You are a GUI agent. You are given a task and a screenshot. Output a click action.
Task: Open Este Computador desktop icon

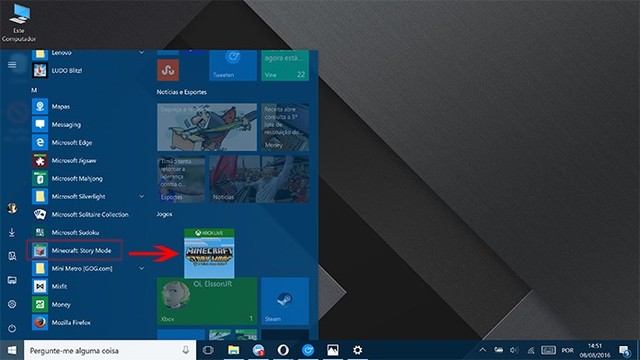click(19, 23)
